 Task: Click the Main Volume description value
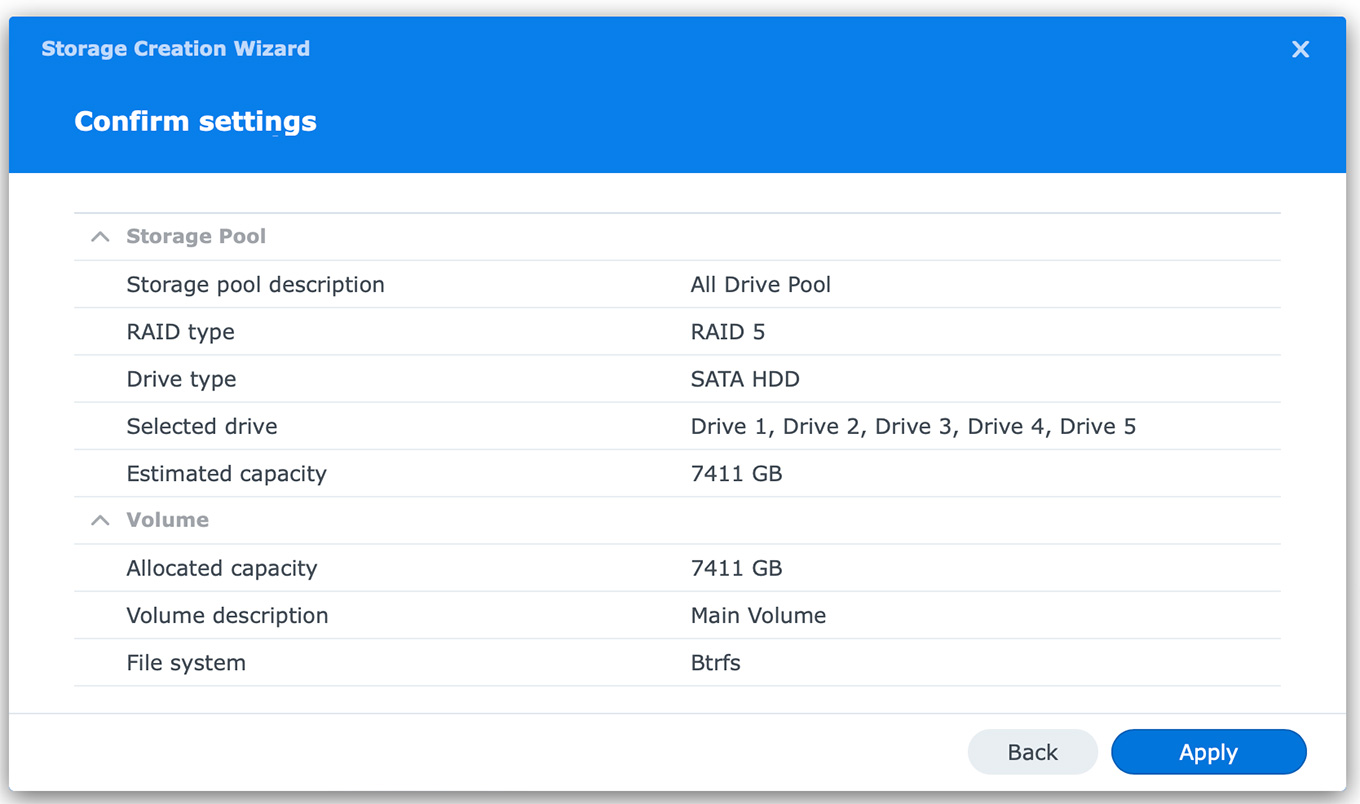click(758, 615)
